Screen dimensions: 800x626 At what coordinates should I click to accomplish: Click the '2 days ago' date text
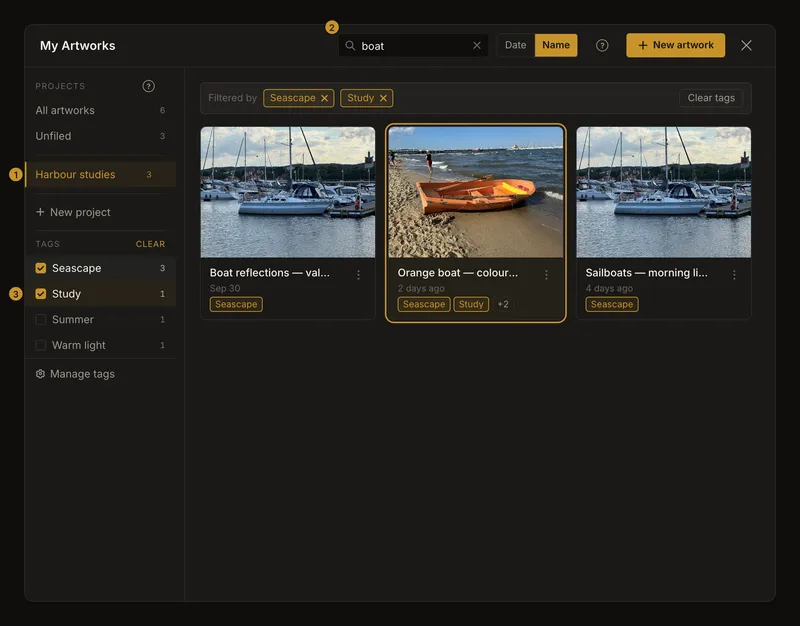click(x=421, y=288)
